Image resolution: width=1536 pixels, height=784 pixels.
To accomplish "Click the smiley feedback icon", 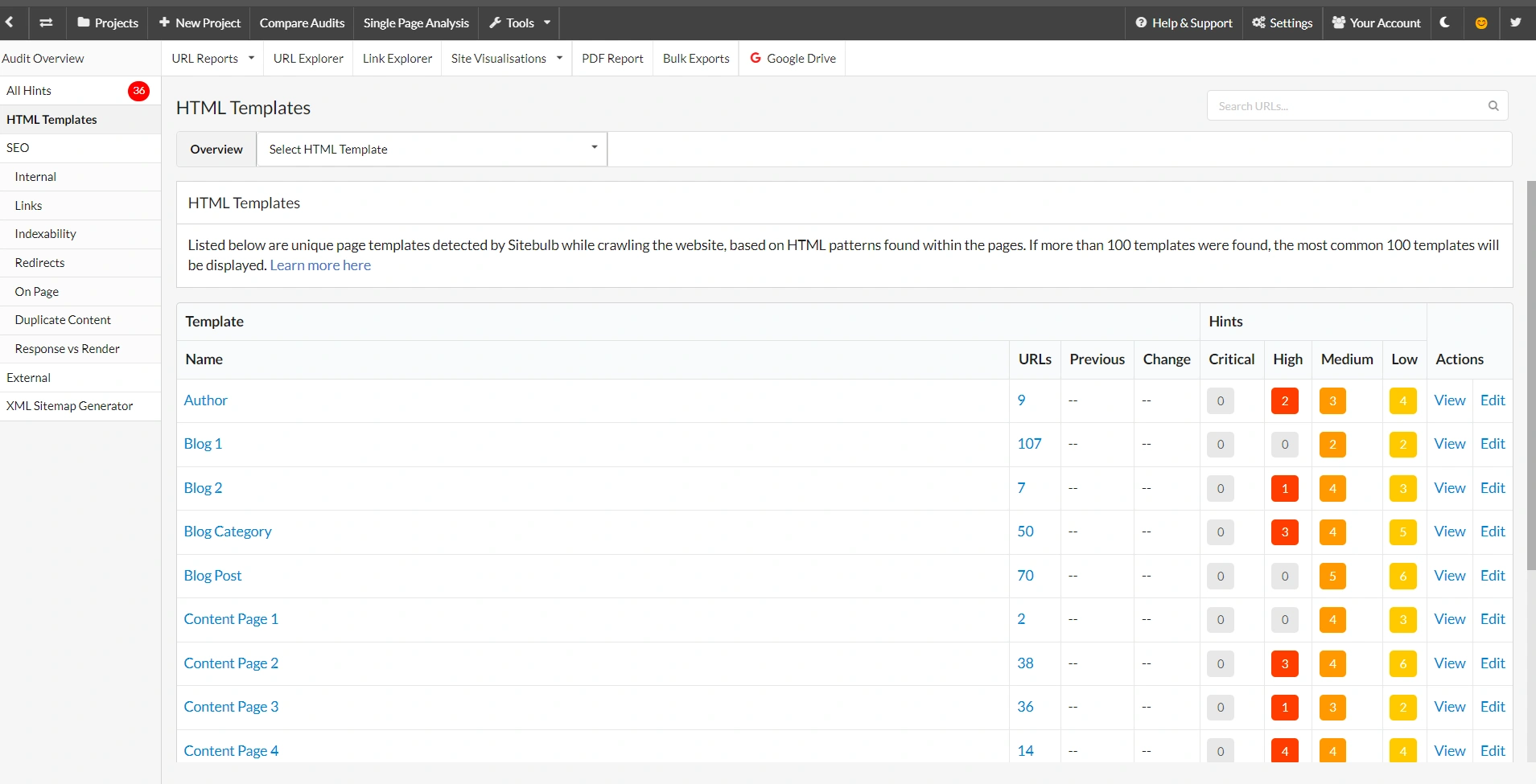I will pyautogui.click(x=1481, y=23).
